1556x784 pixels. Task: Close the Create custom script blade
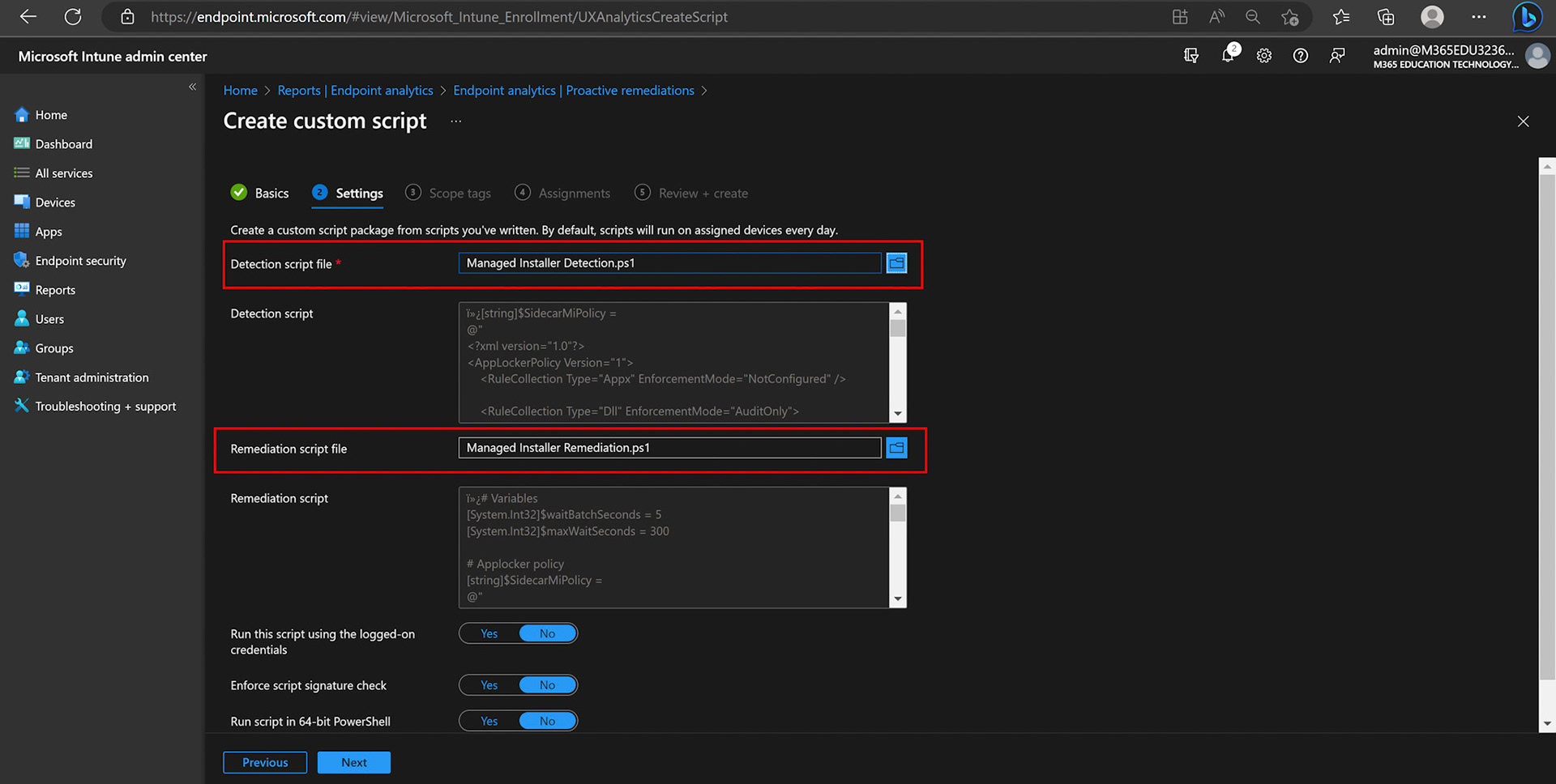coord(1523,121)
